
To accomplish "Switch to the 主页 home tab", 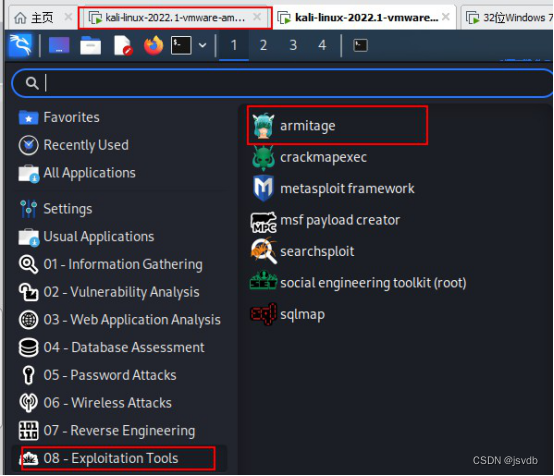I will coord(42,17).
